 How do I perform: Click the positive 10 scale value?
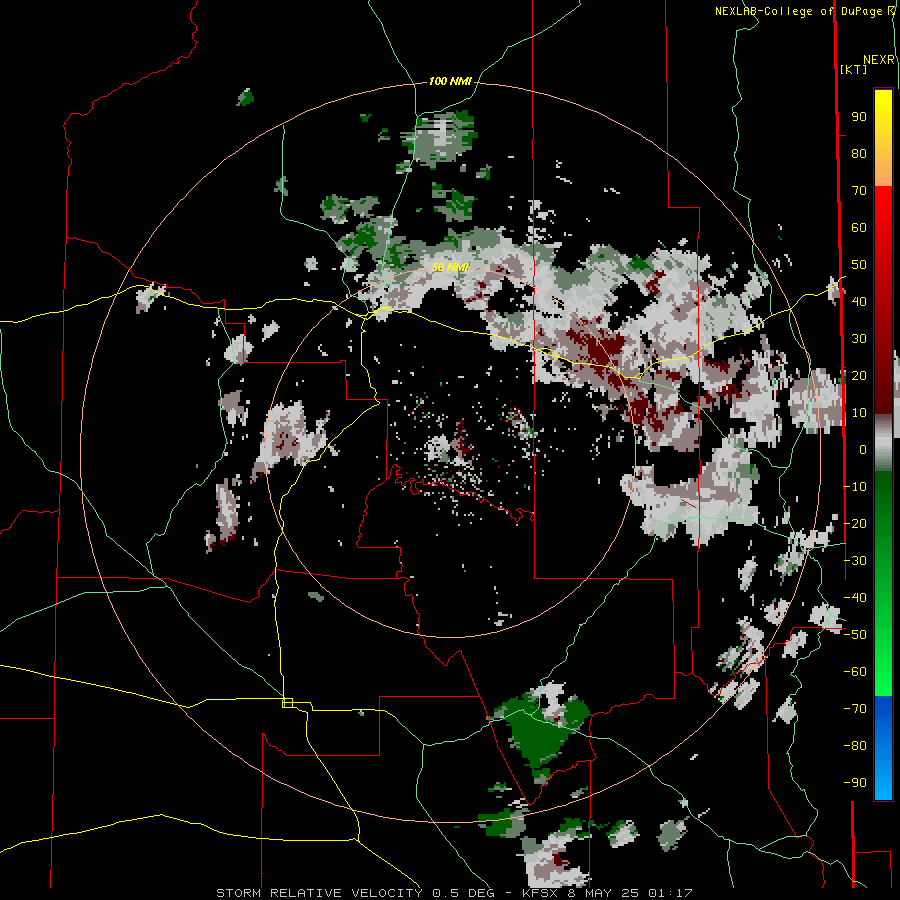point(859,413)
